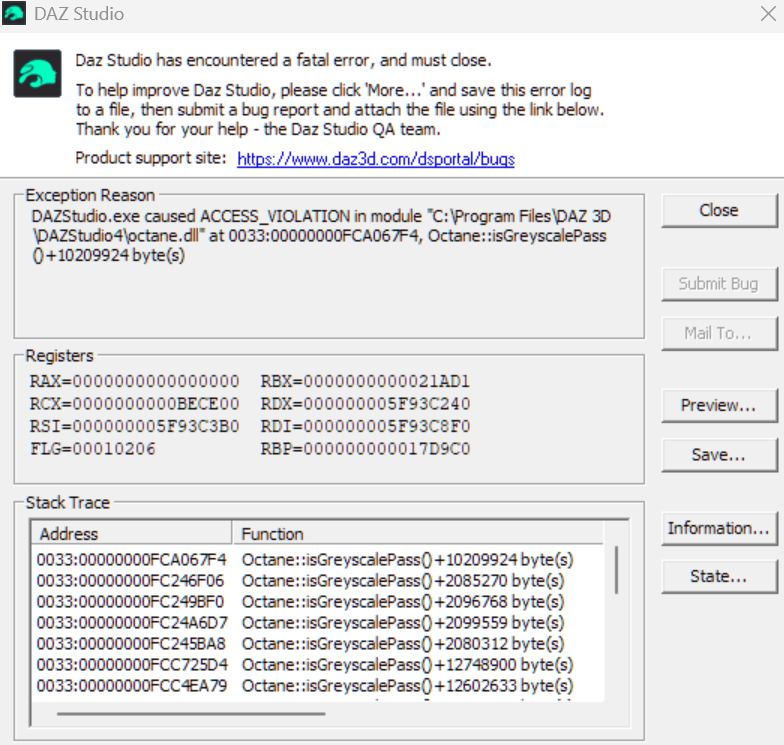Click the 'Product support site:' label
The width and height of the screenshot is (784, 745).
(150, 158)
